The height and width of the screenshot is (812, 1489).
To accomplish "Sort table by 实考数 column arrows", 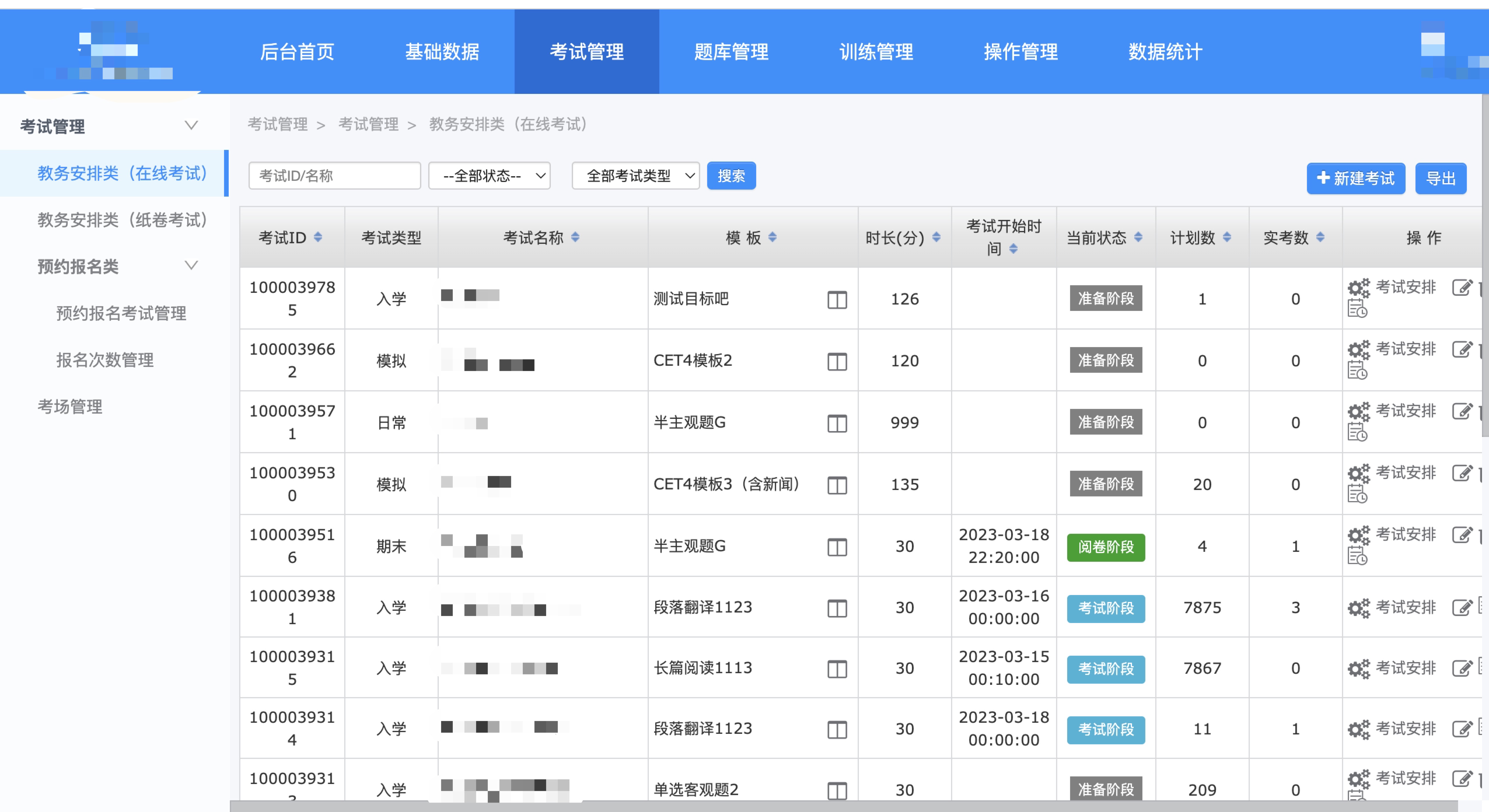I will 1320,237.
